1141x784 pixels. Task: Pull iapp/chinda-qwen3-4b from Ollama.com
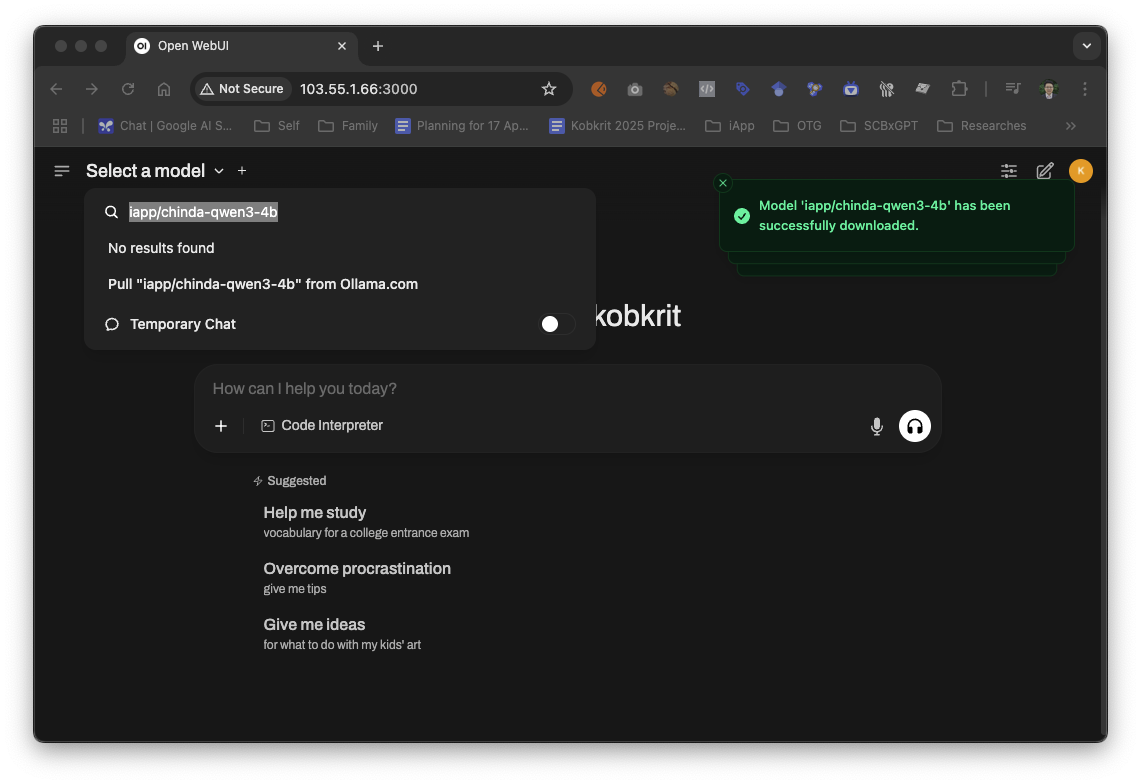pyautogui.click(x=263, y=284)
